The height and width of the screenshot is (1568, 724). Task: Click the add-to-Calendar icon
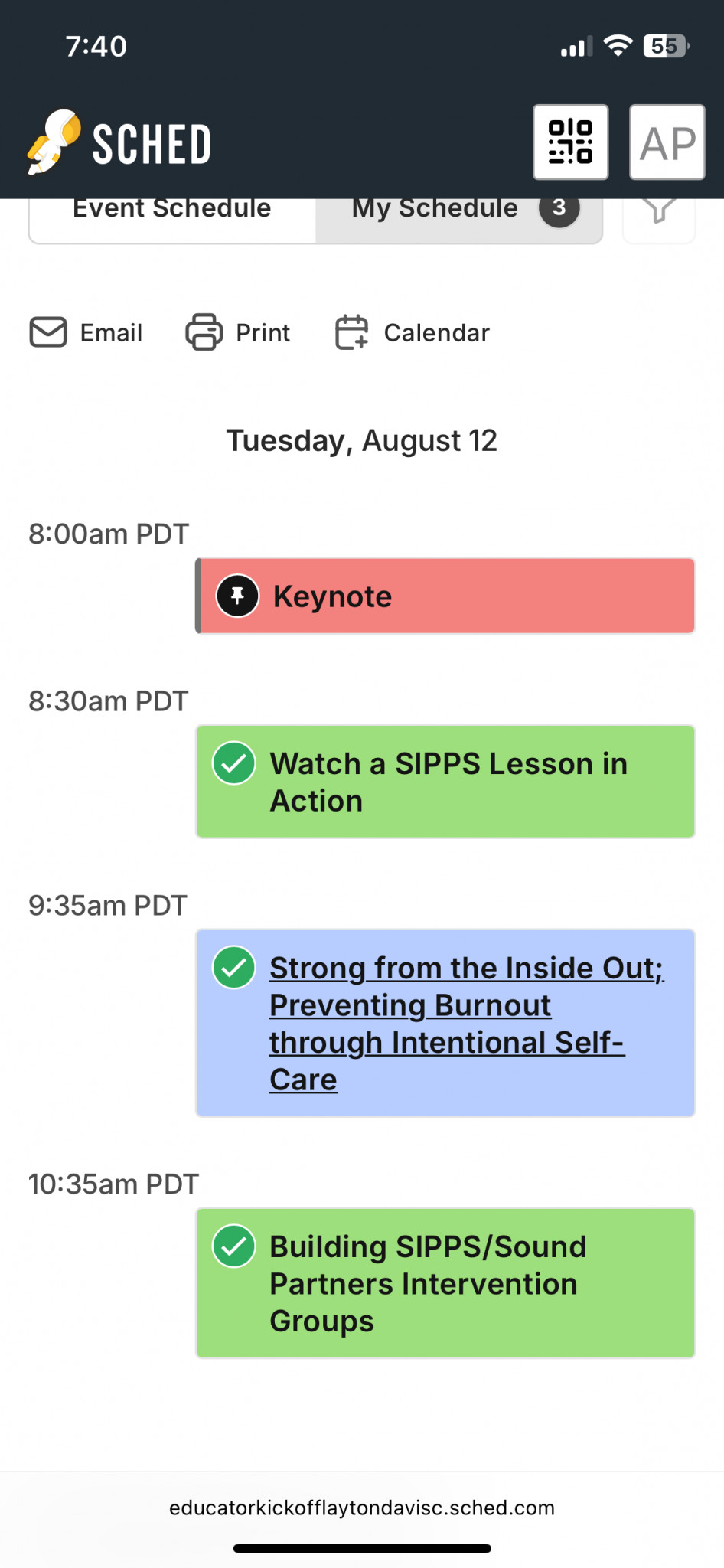click(x=352, y=332)
